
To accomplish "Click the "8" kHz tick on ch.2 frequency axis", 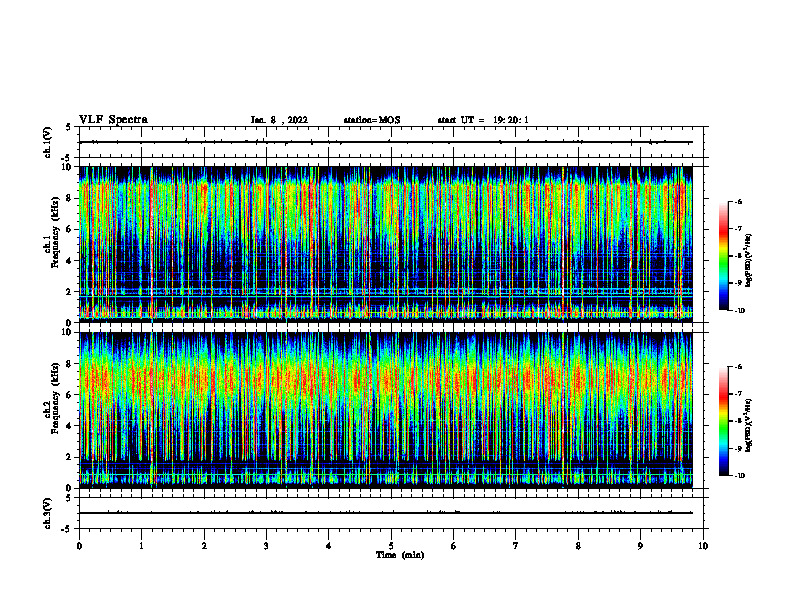I will click(x=70, y=364).
